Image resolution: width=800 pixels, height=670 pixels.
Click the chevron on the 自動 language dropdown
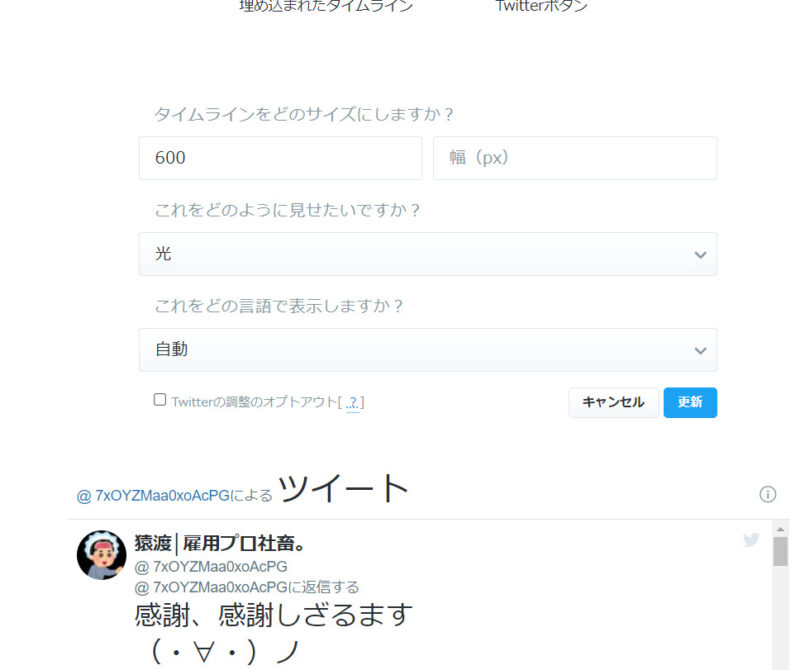click(x=701, y=350)
